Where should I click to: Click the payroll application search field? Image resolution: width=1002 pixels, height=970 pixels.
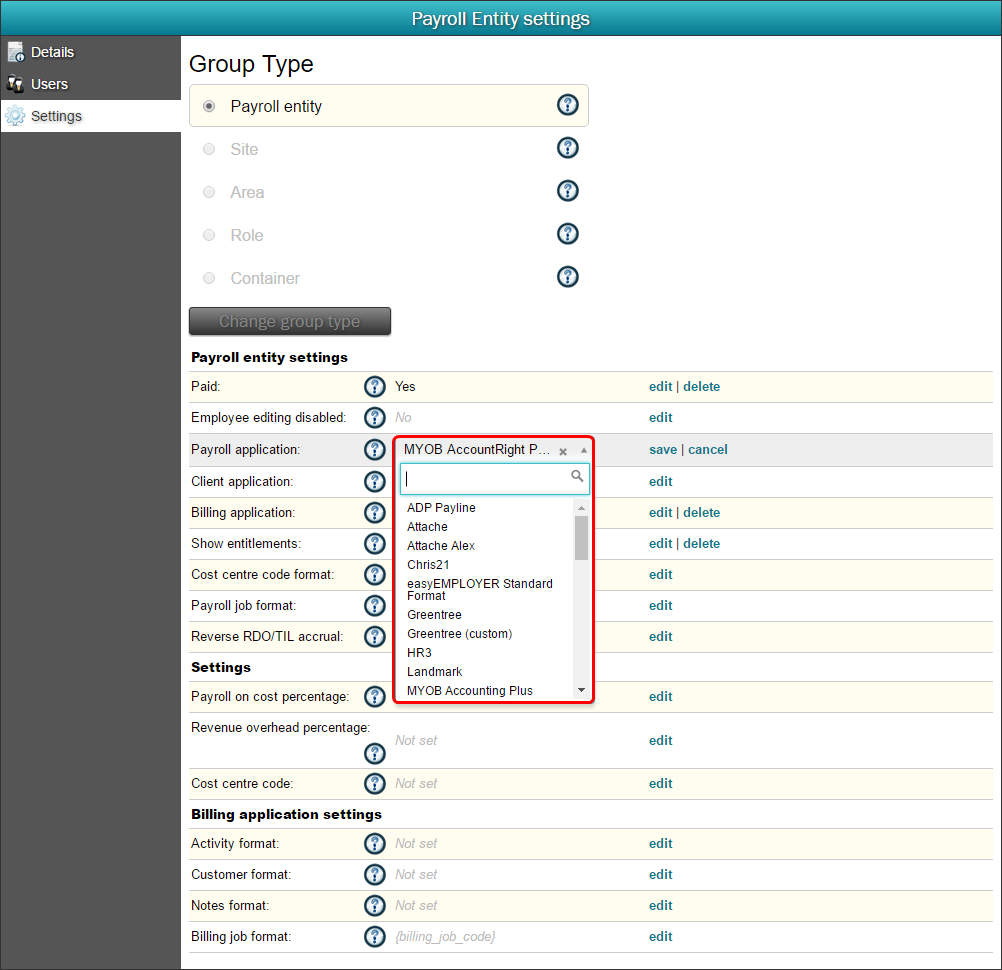(x=495, y=479)
